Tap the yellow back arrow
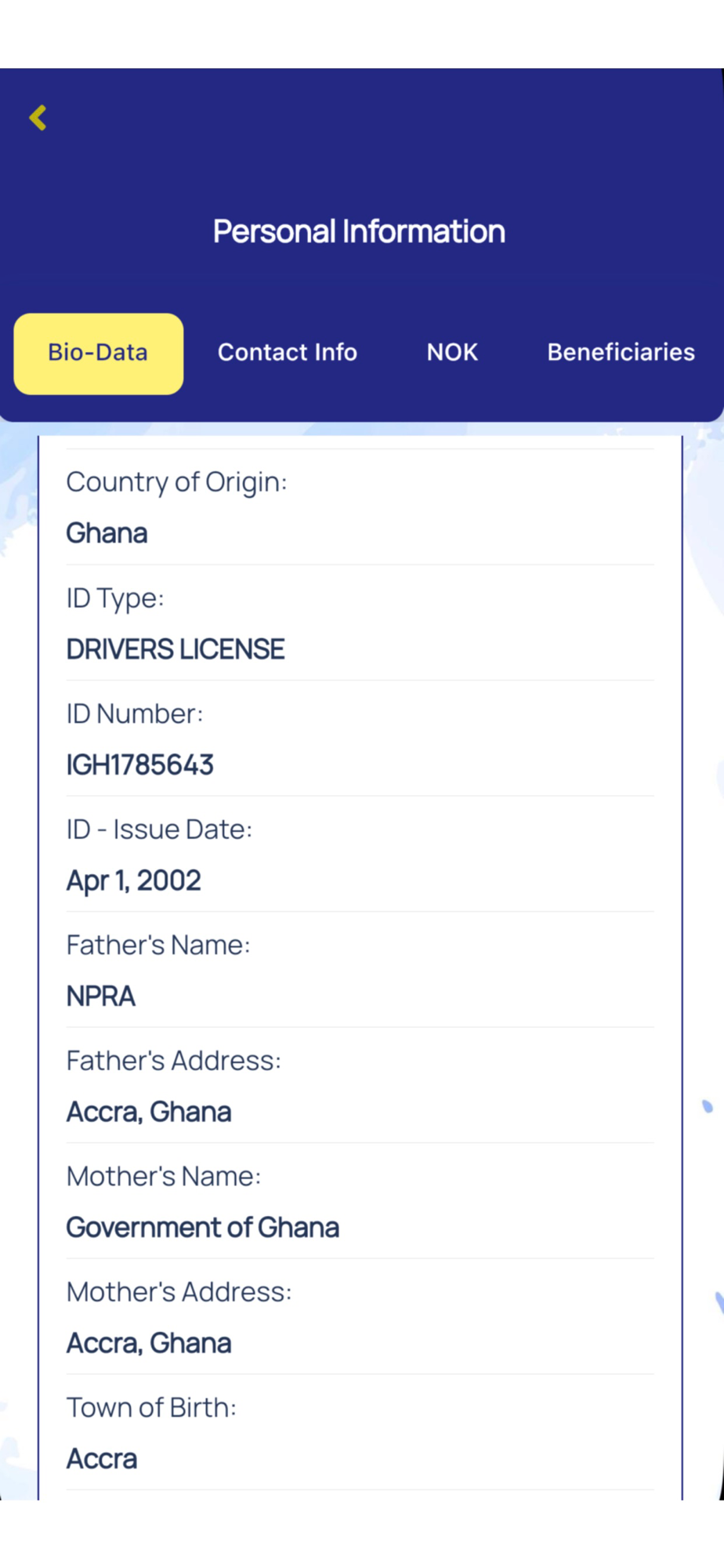The width and height of the screenshot is (724, 1568). tap(38, 118)
